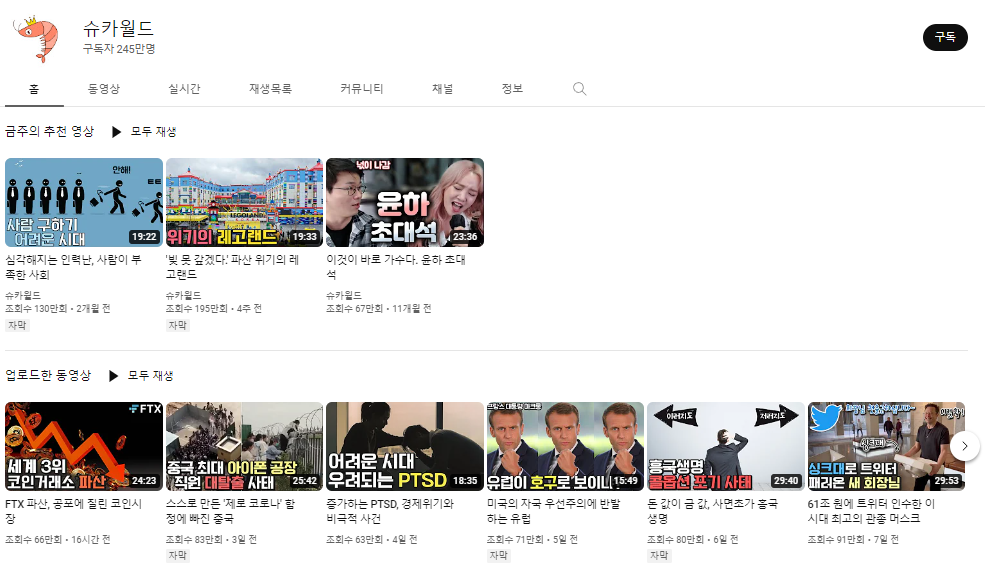Viewport: 985px width, 575px height.
Task: Click 슈카월드 channel name under 윤하 video
Action: 344,295
